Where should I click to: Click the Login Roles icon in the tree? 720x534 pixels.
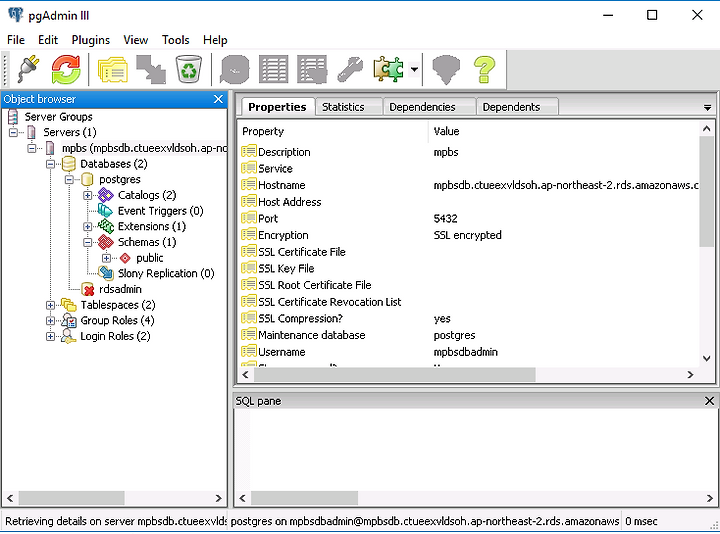pos(68,336)
